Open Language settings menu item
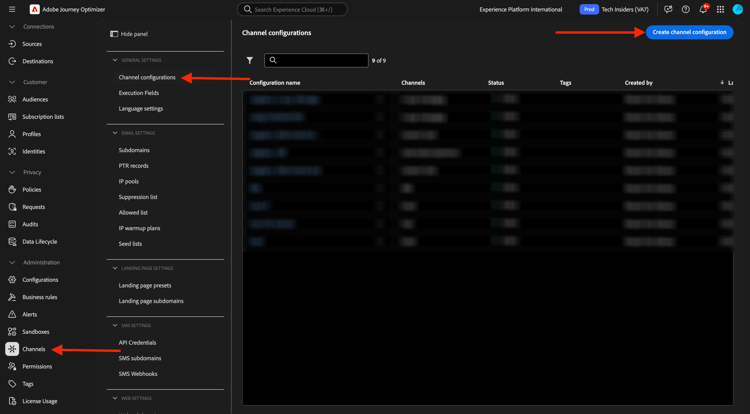 [x=141, y=109]
